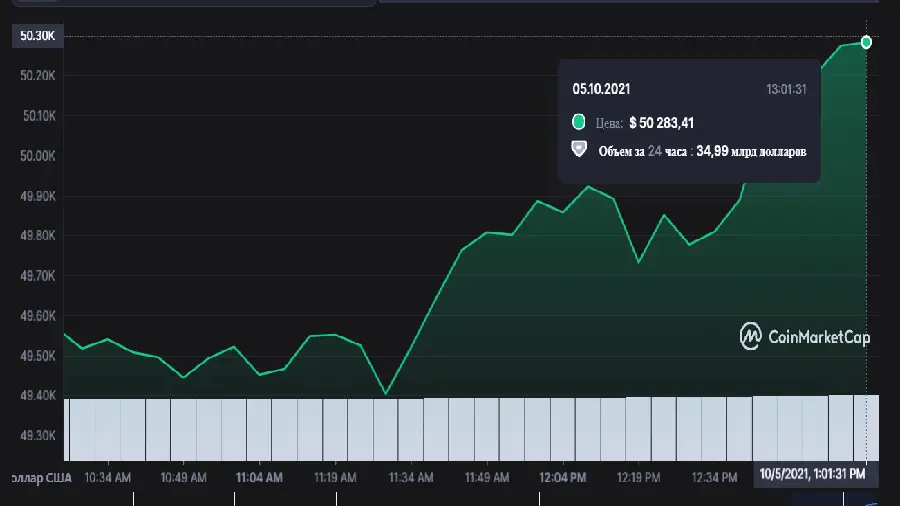Select the 10:34 AM time axis label
The width and height of the screenshot is (900, 506).
tap(108, 478)
